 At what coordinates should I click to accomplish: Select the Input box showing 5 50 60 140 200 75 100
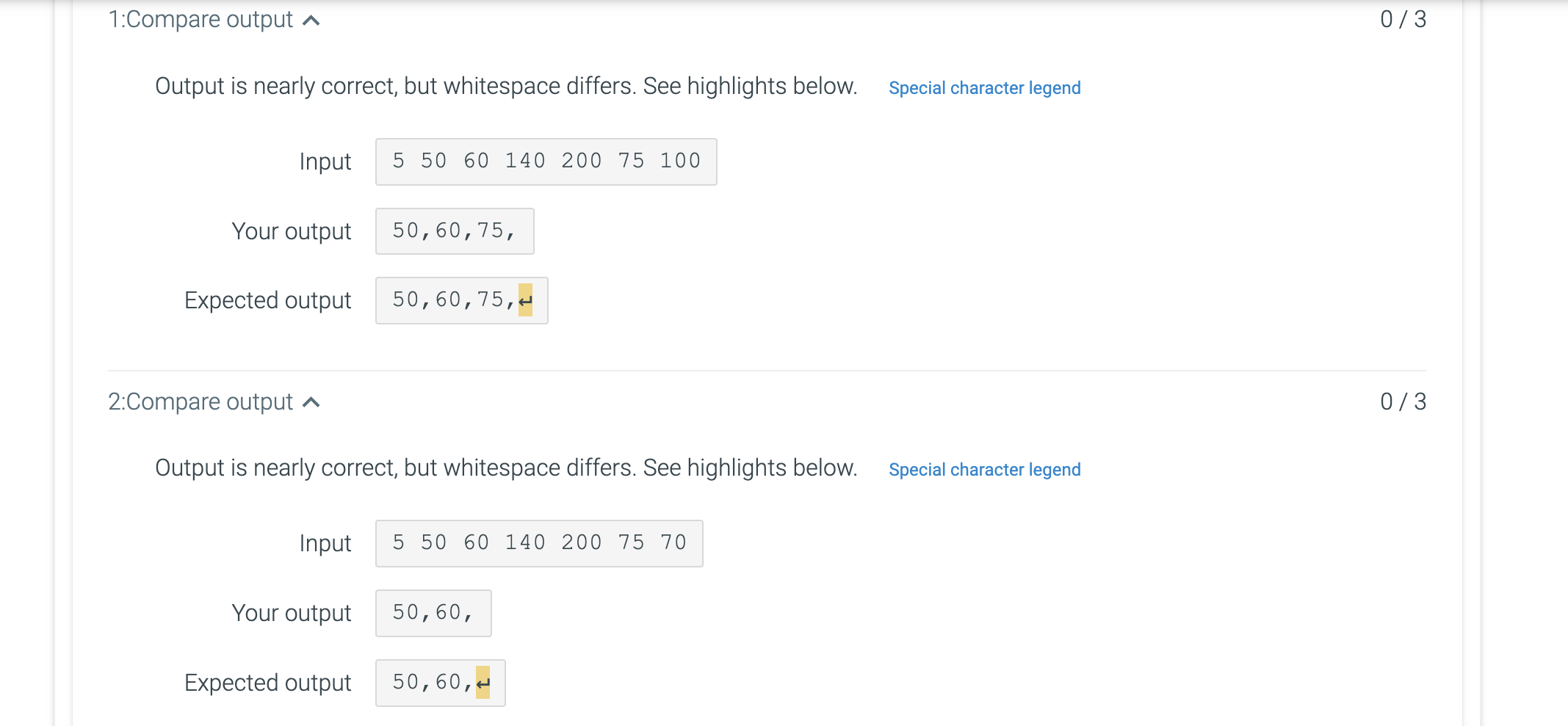(x=546, y=161)
